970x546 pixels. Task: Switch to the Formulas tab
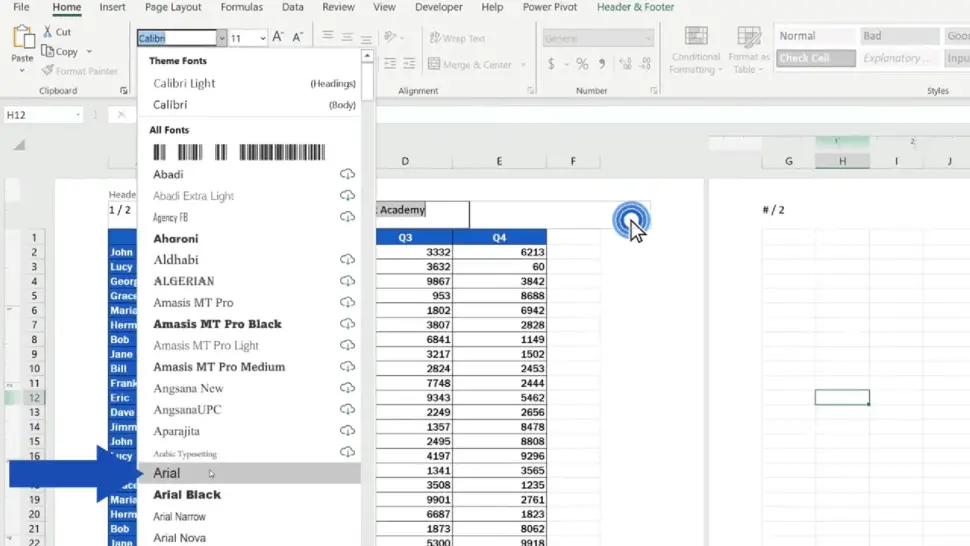pos(241,7)
